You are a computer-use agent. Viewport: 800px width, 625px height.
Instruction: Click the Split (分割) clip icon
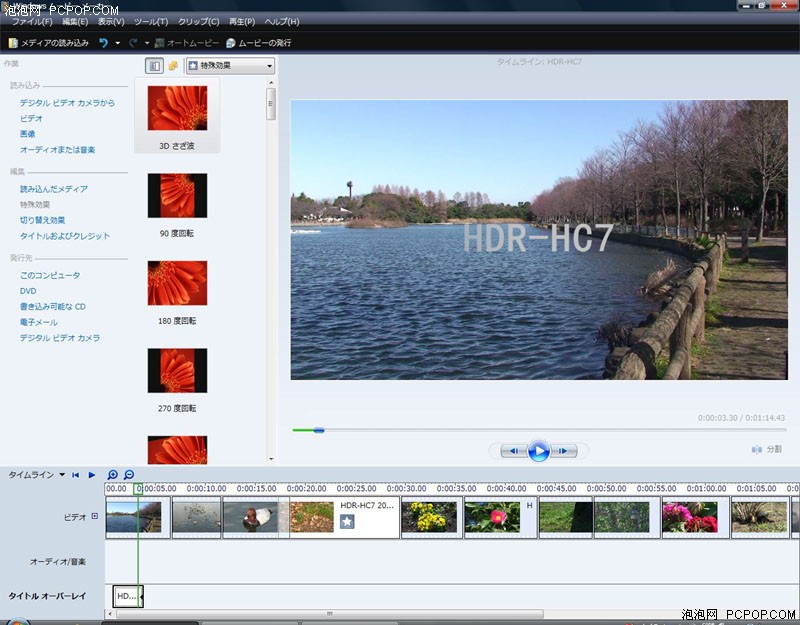click(x=756, y=450)
